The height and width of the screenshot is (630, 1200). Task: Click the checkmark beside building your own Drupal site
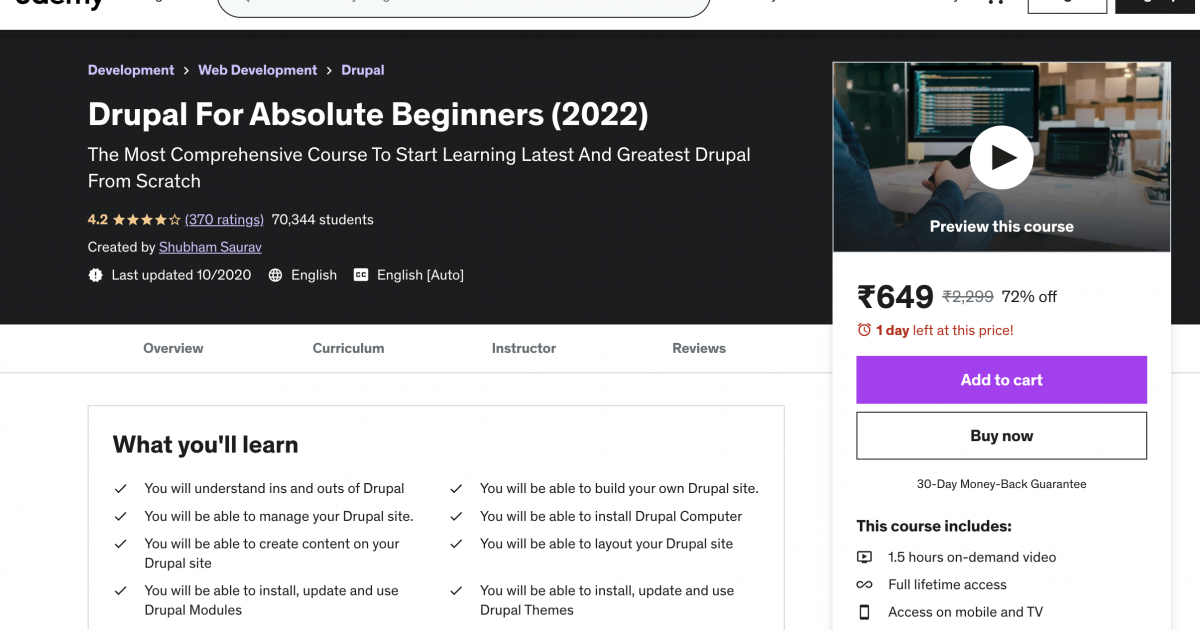coord(457,488)
